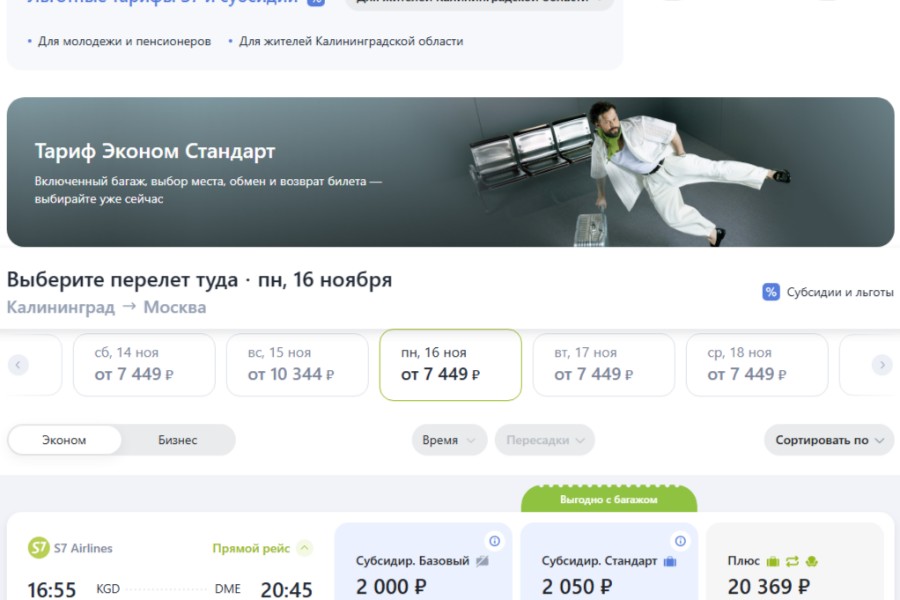Select date вс, 15 ноя
The width and height of the screenshot is (900, 600).
297,365
